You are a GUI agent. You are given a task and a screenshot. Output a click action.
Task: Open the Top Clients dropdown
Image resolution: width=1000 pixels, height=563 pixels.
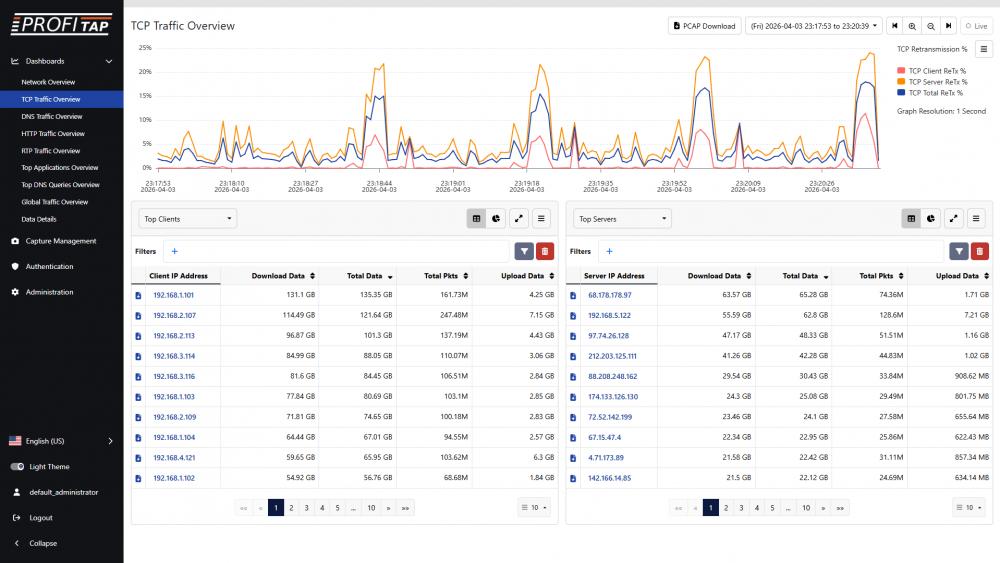click(187, 218)
